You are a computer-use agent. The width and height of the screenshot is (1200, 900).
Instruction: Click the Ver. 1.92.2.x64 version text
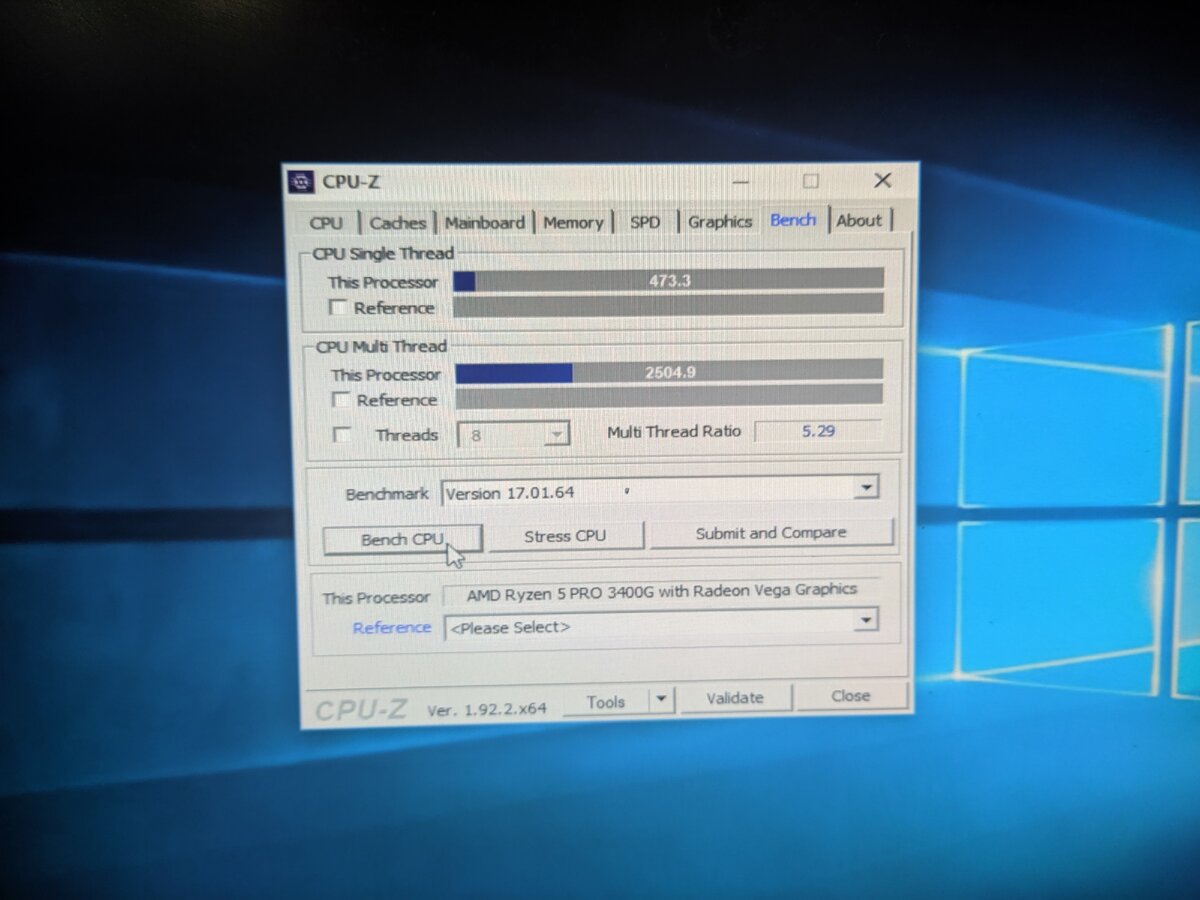(487, 708)
